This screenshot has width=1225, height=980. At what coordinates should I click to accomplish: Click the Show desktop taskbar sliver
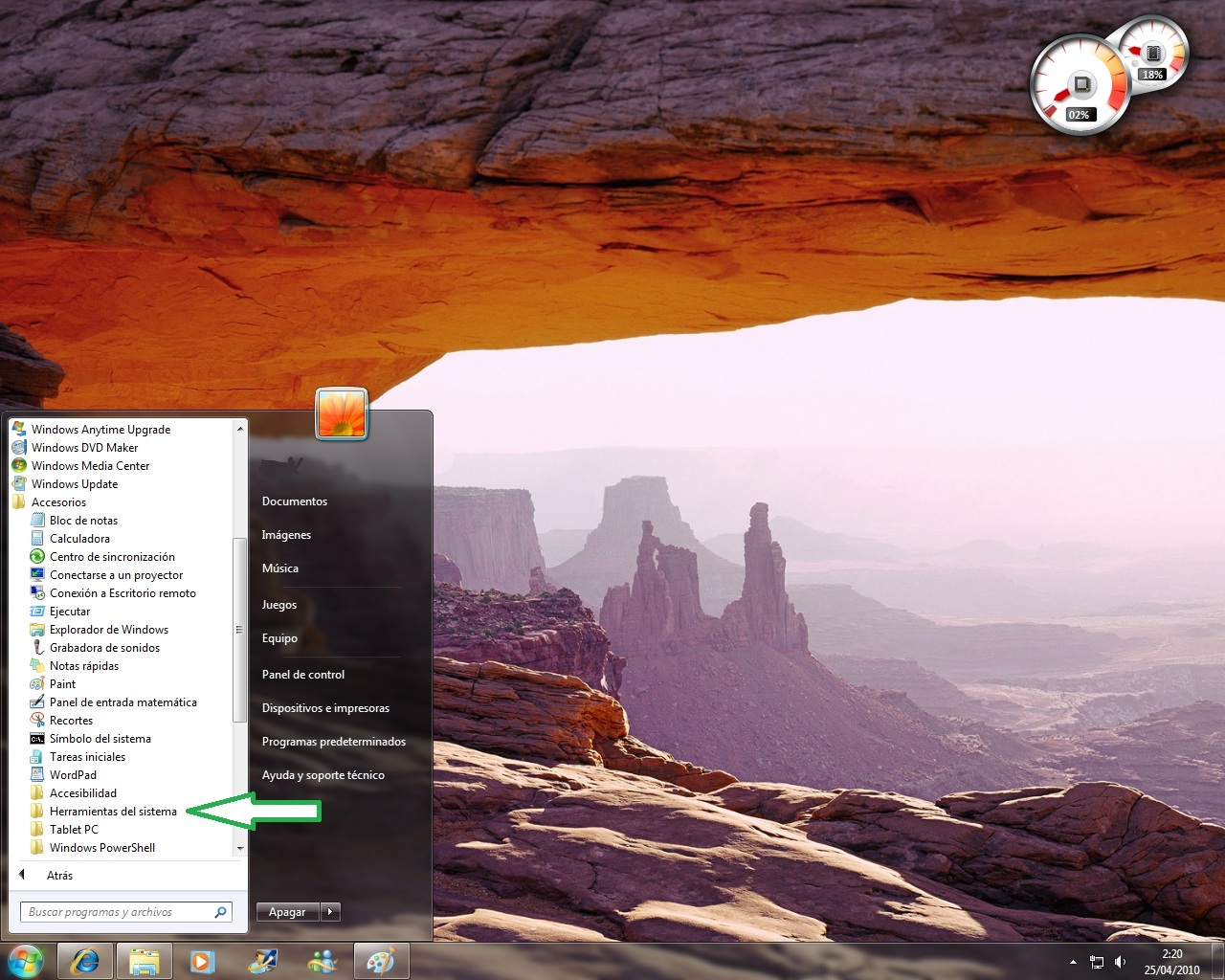click(x=1217, y=962)
